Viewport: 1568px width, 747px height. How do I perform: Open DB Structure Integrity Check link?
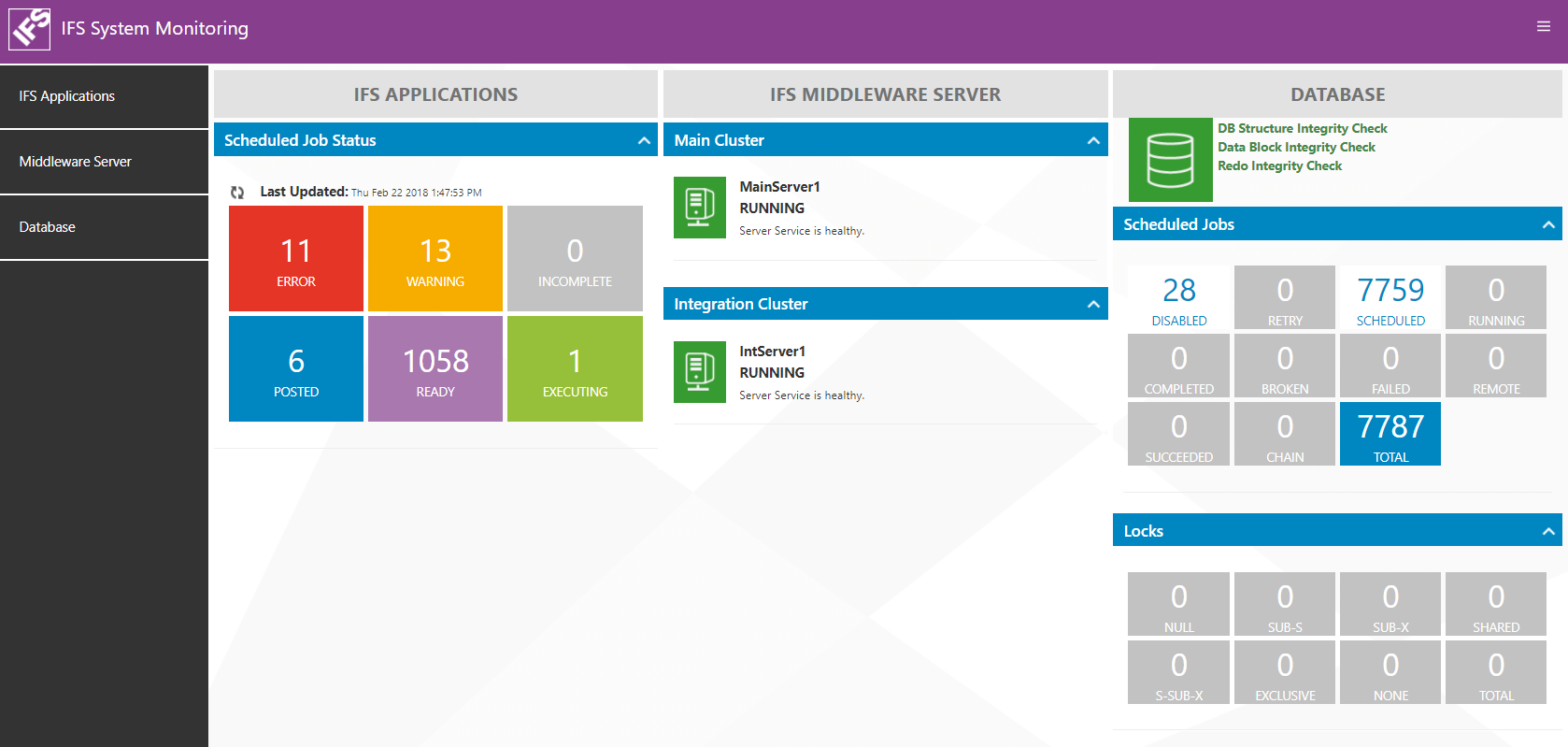coord(1302,128)
